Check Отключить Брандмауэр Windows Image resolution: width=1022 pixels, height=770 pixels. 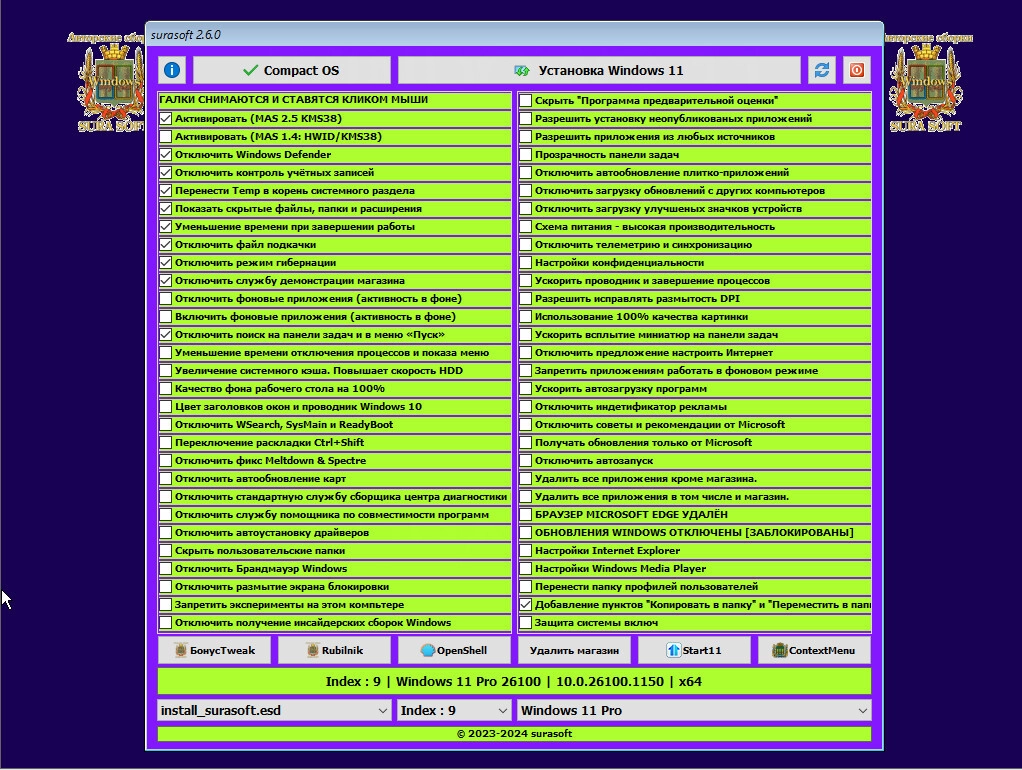point(166,569)
